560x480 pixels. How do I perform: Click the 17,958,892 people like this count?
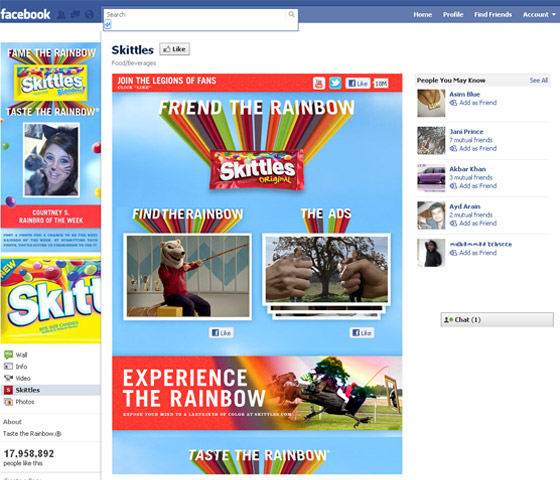click(29, 458)
